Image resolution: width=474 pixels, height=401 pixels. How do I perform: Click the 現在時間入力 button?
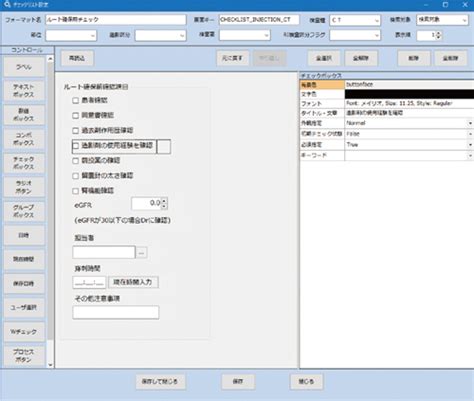click(133, 282)
